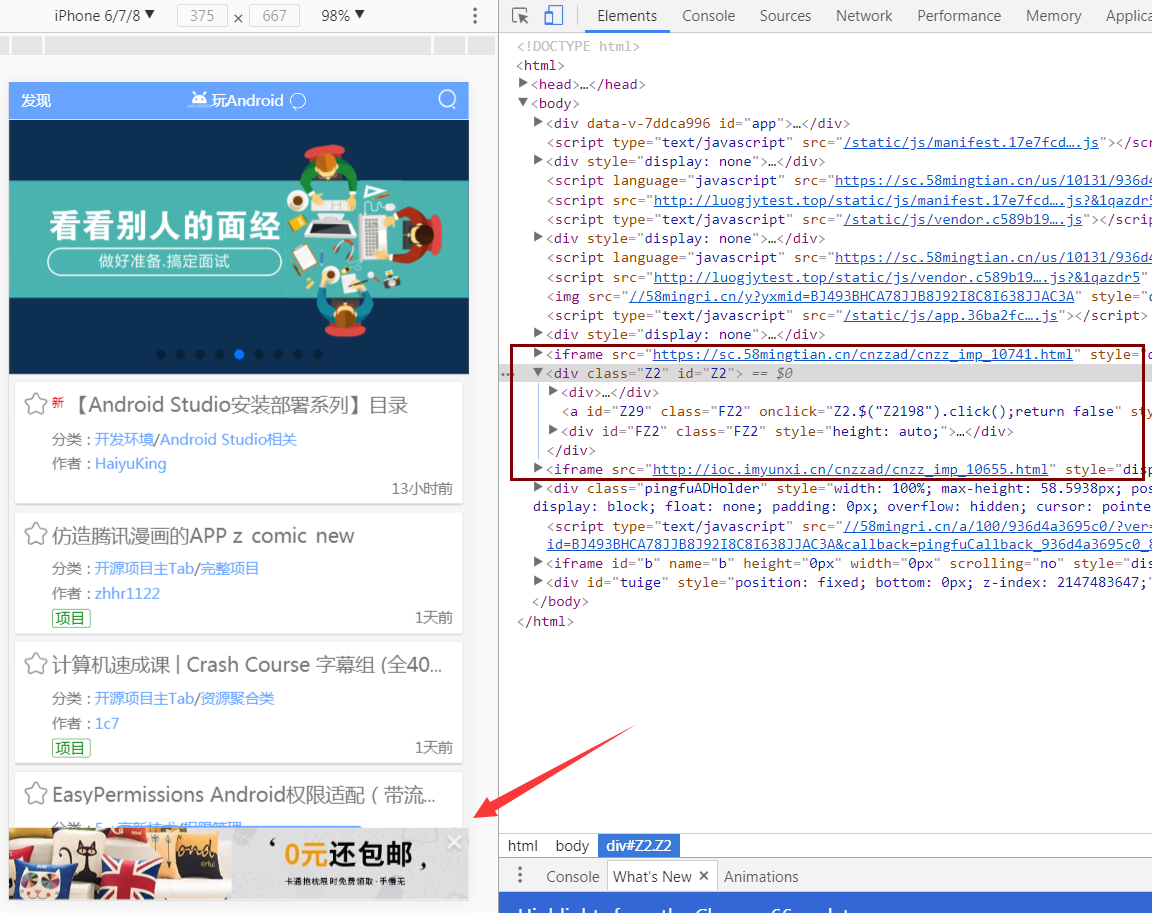Open /static/js/app.36ba2fc js link
The width and height of the screenshot is (1152, 913).
point(950,315)
